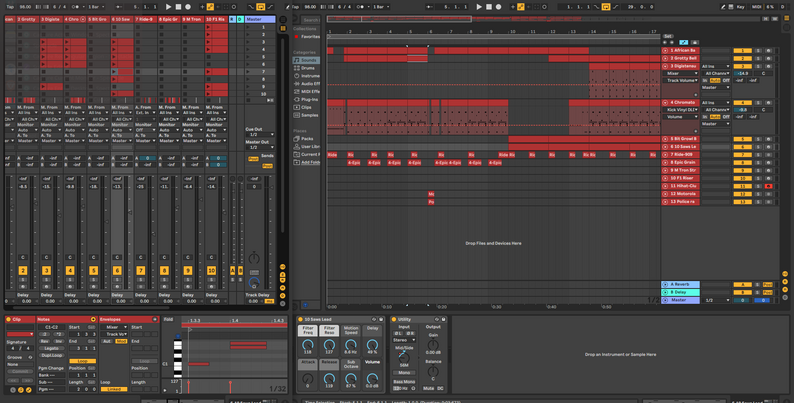Click Add Folder in the browser

pyautogui.click(x=306, y=162)
